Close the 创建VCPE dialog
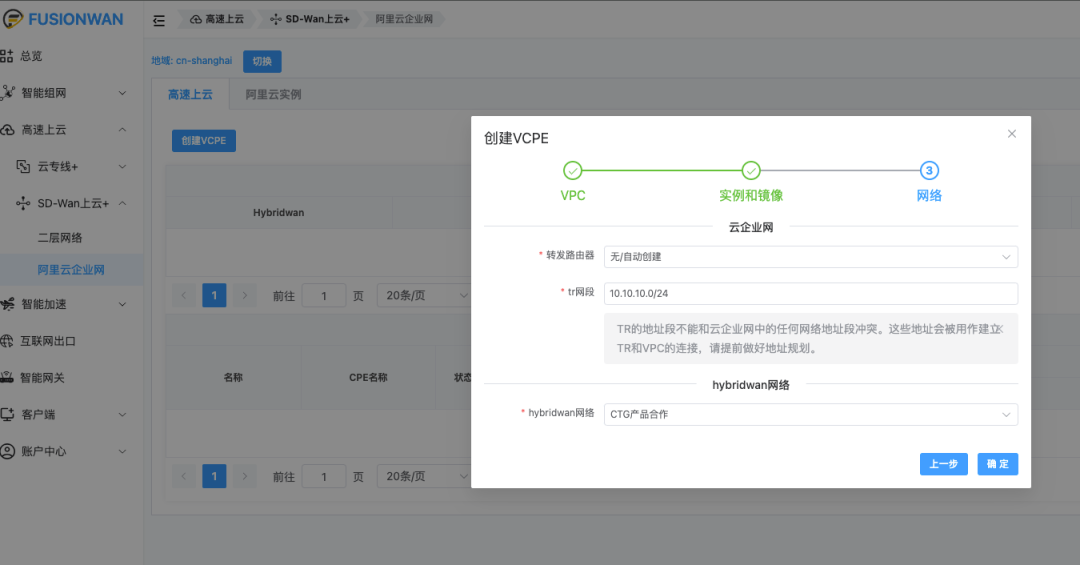Viewport: 1080px width, 565px height. pos(1011,134)
